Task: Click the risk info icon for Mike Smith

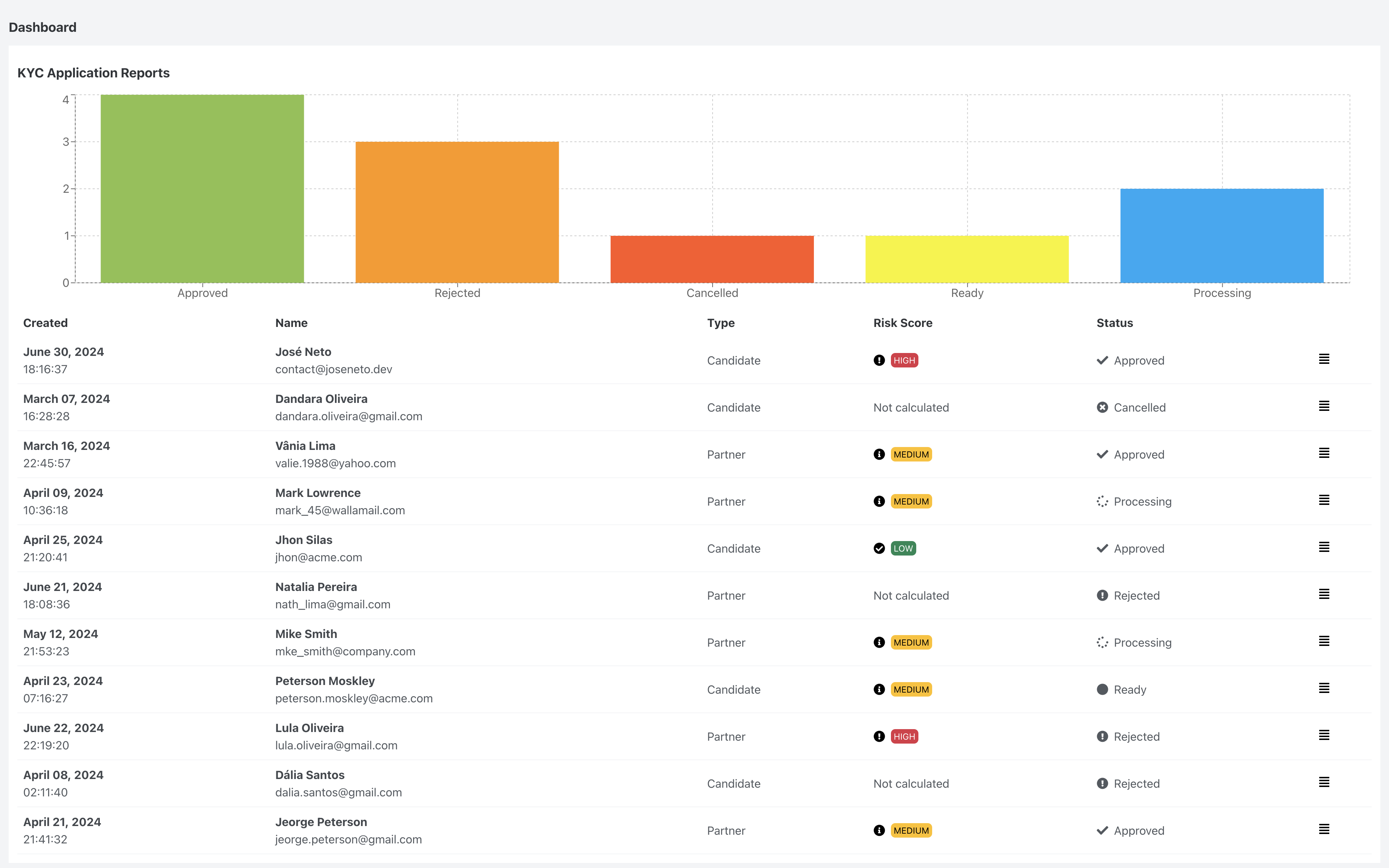Action: click(x=879, y=643)
